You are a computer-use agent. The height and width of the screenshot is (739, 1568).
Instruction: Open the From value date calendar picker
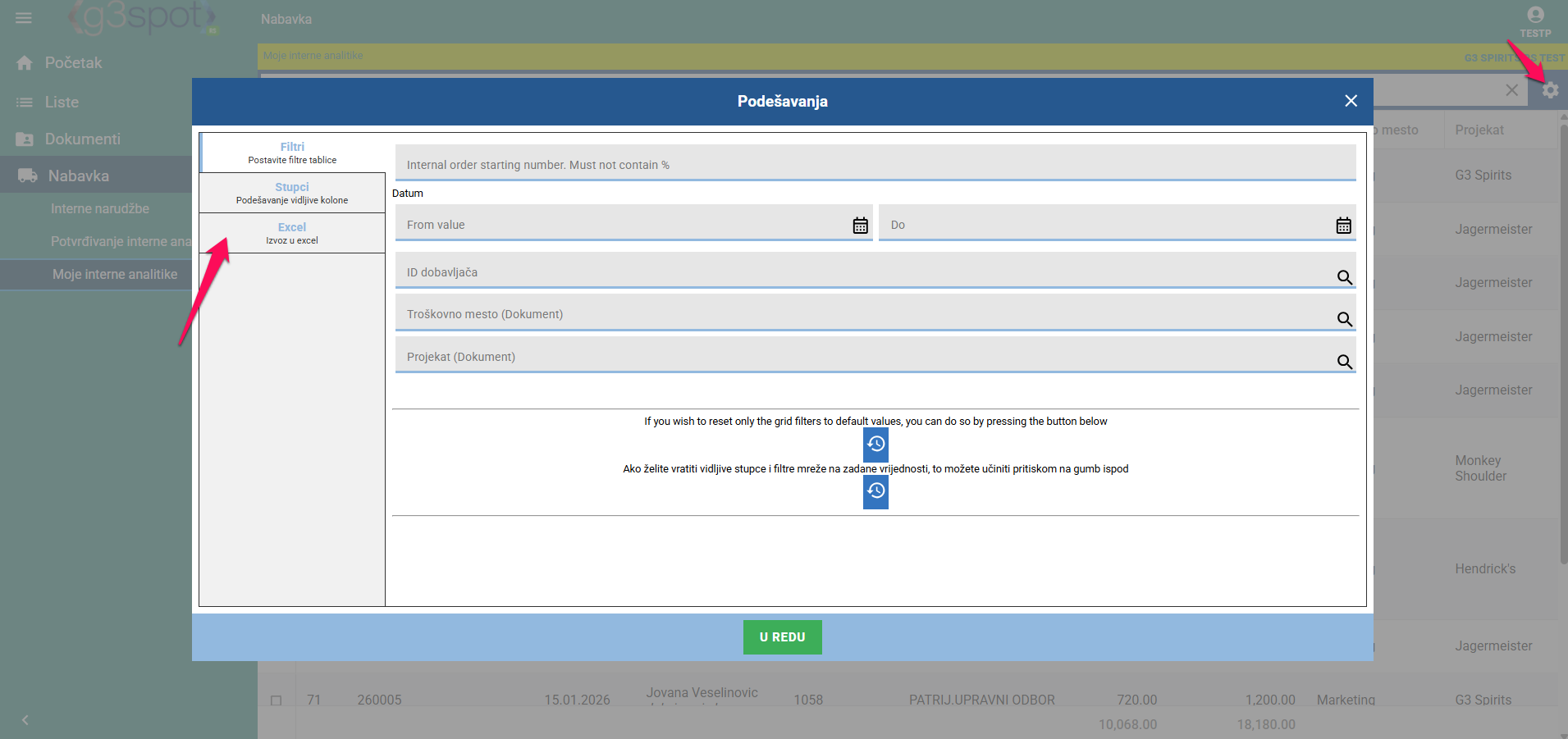click(860, 226)
